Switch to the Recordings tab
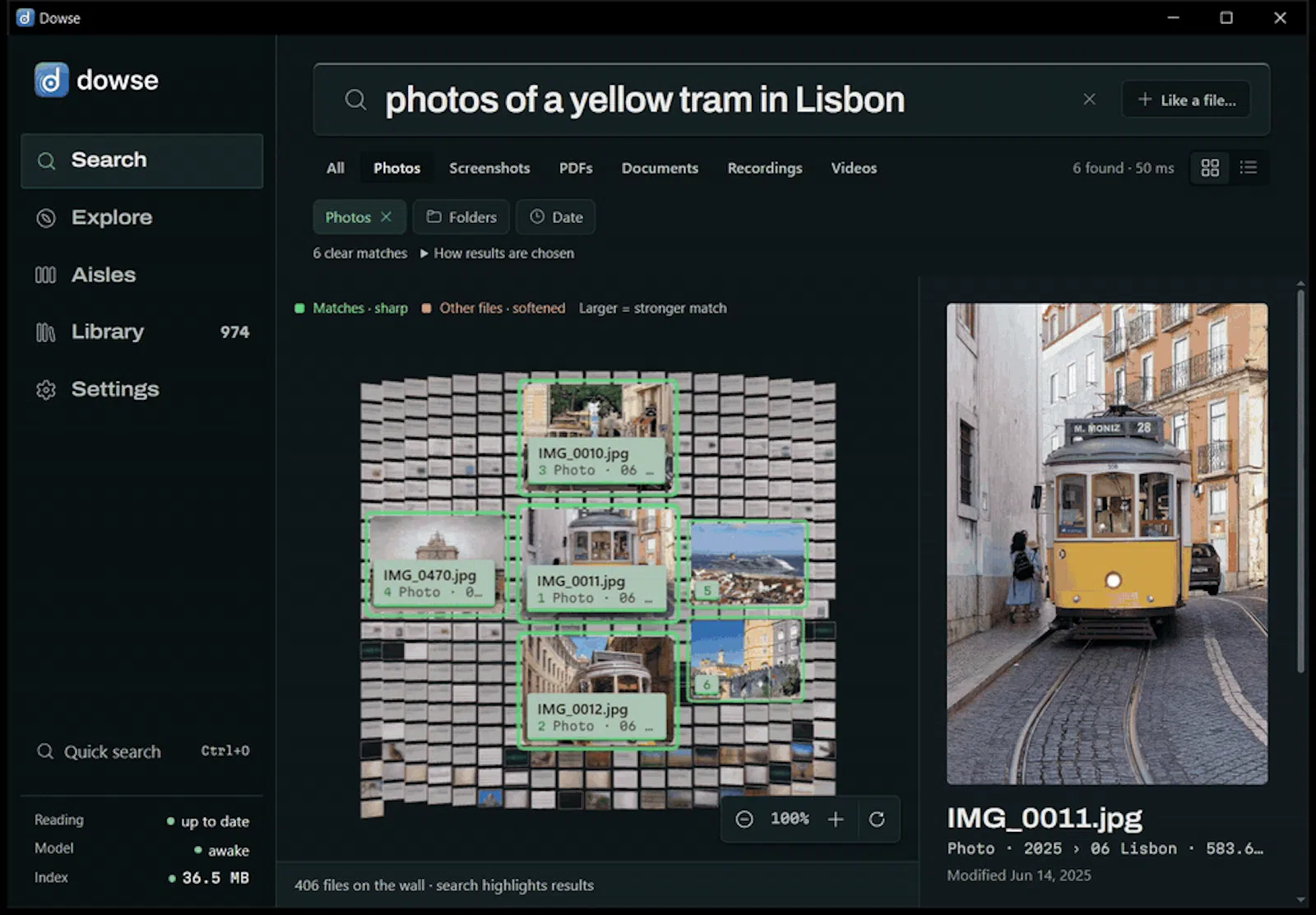This screenshot has width=1316, height=915. (x=765, y=168)
